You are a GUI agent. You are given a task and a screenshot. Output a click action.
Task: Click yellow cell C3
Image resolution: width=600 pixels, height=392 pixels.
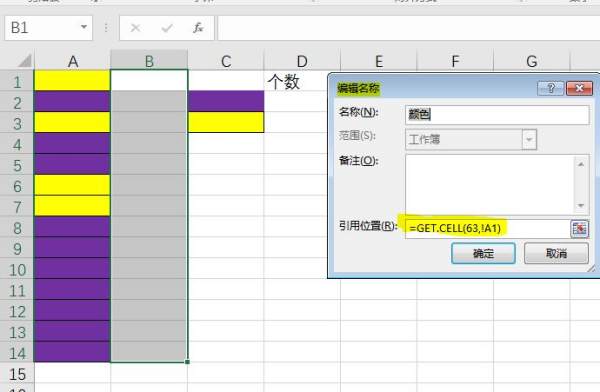226,122
